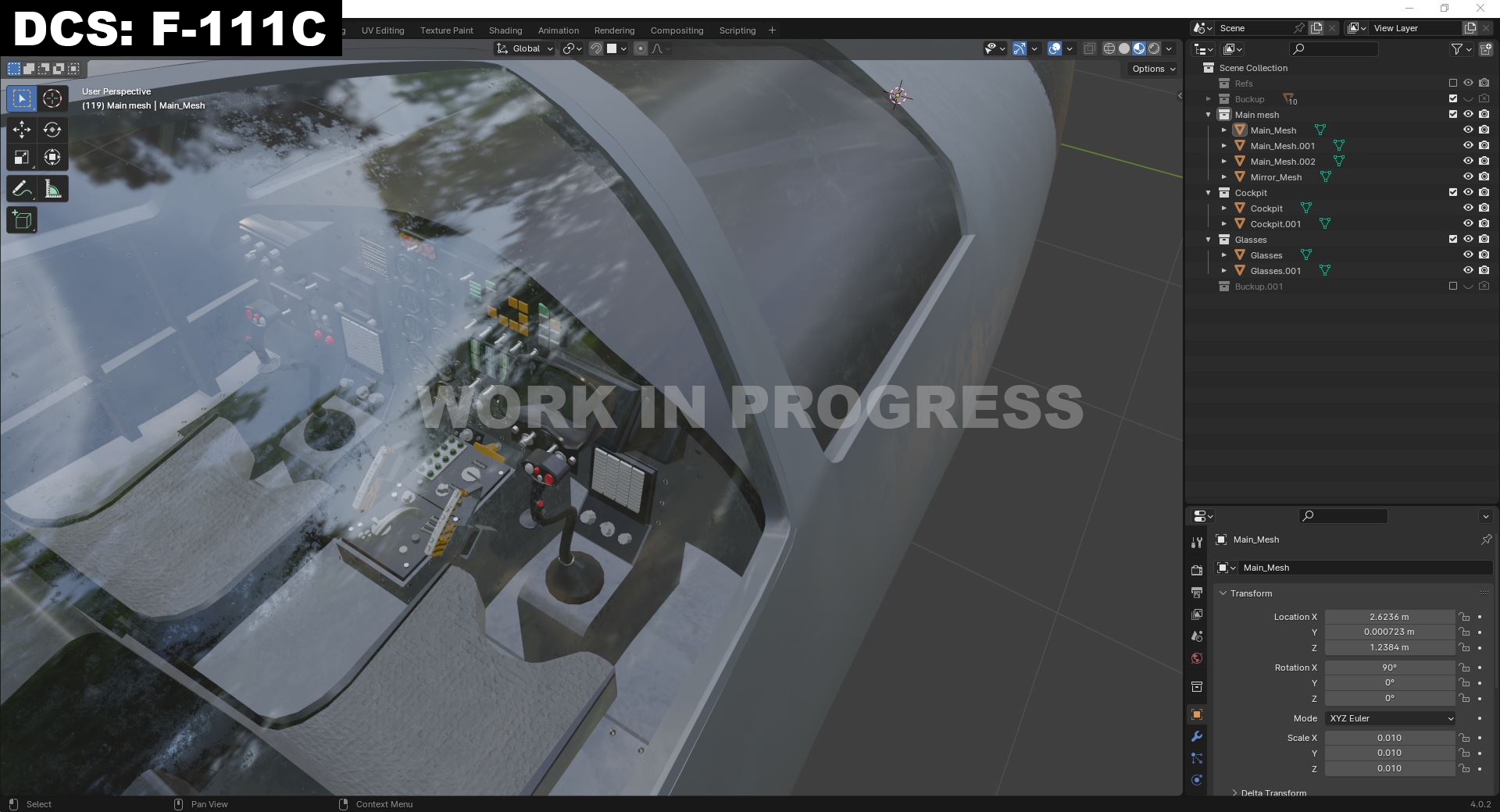Hide Cockpit.001 with the eye icon
Image resolution: width=1500 pixels, height=812 pixels.
coord(1468,223)
